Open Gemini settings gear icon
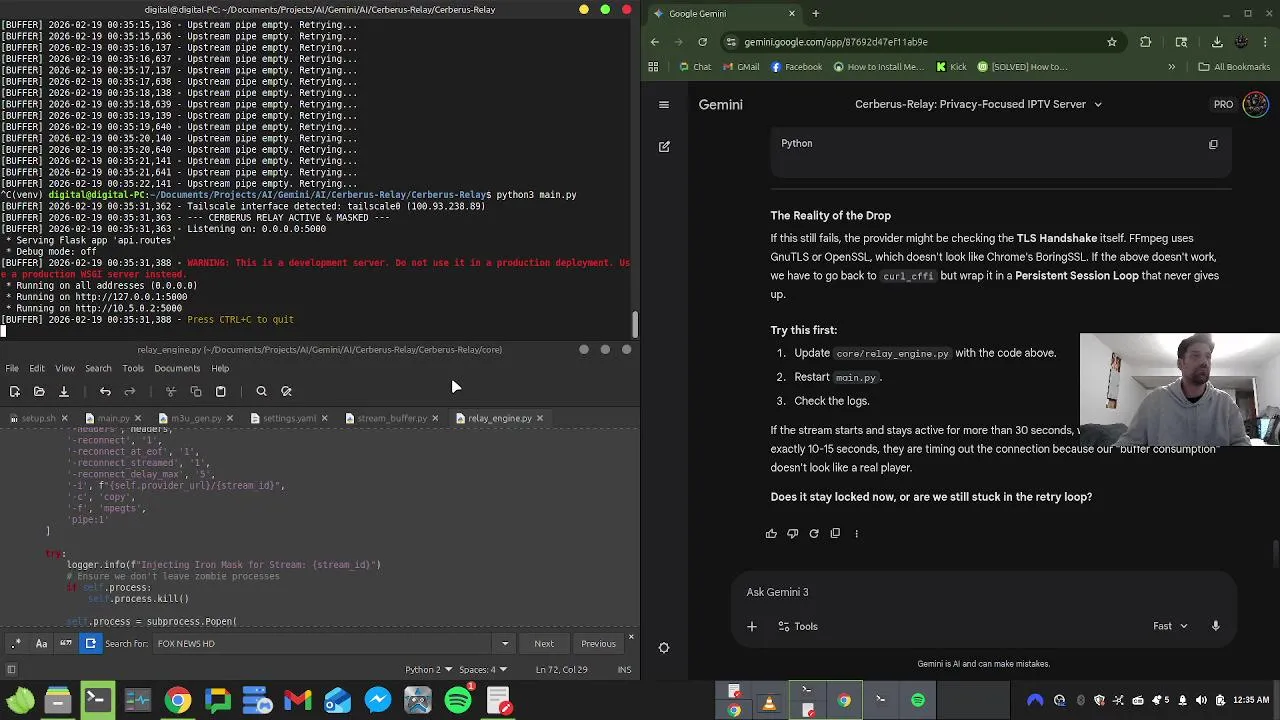Screen dimensions: 1280x720 pyautogui.click(x=663, y=647)
